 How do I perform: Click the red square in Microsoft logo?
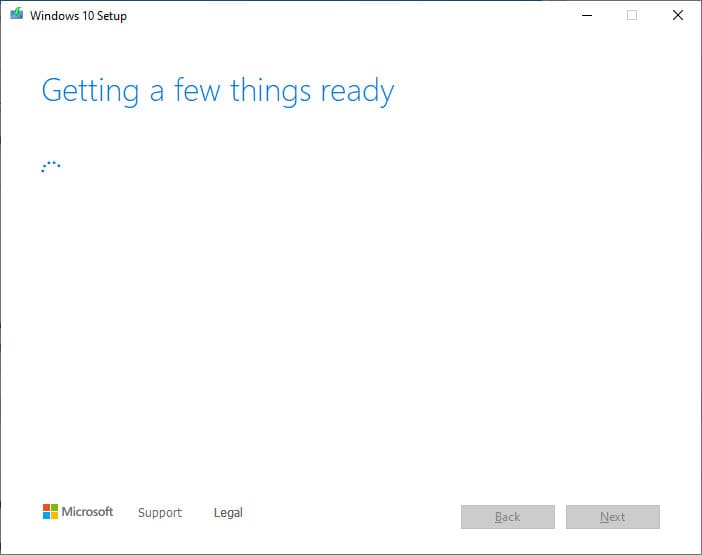click(46, 508)
